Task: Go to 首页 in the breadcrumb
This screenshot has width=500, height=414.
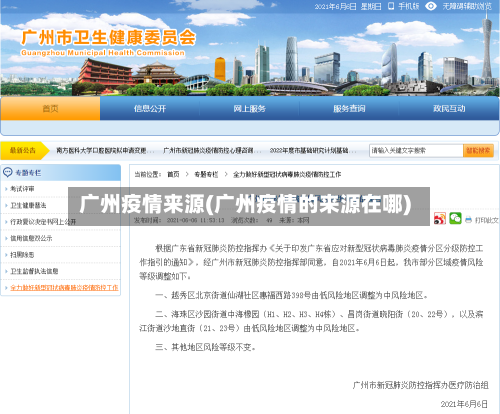Action: click(173, 174)
